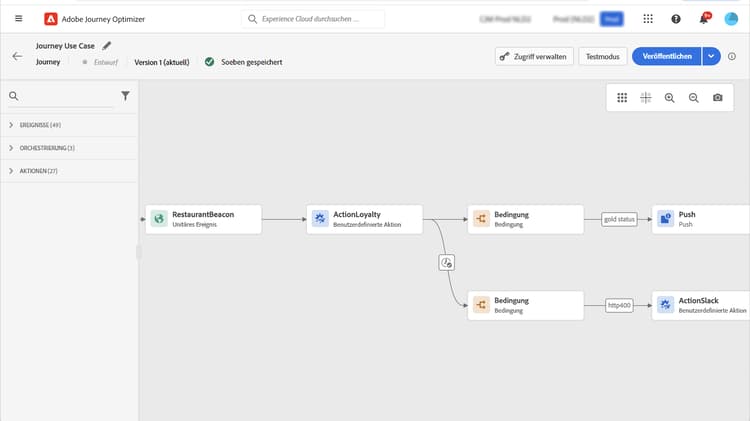The width and height of the screenshot is (750, 421).
Task: Open the notifications bell
Action: point(704,19)
